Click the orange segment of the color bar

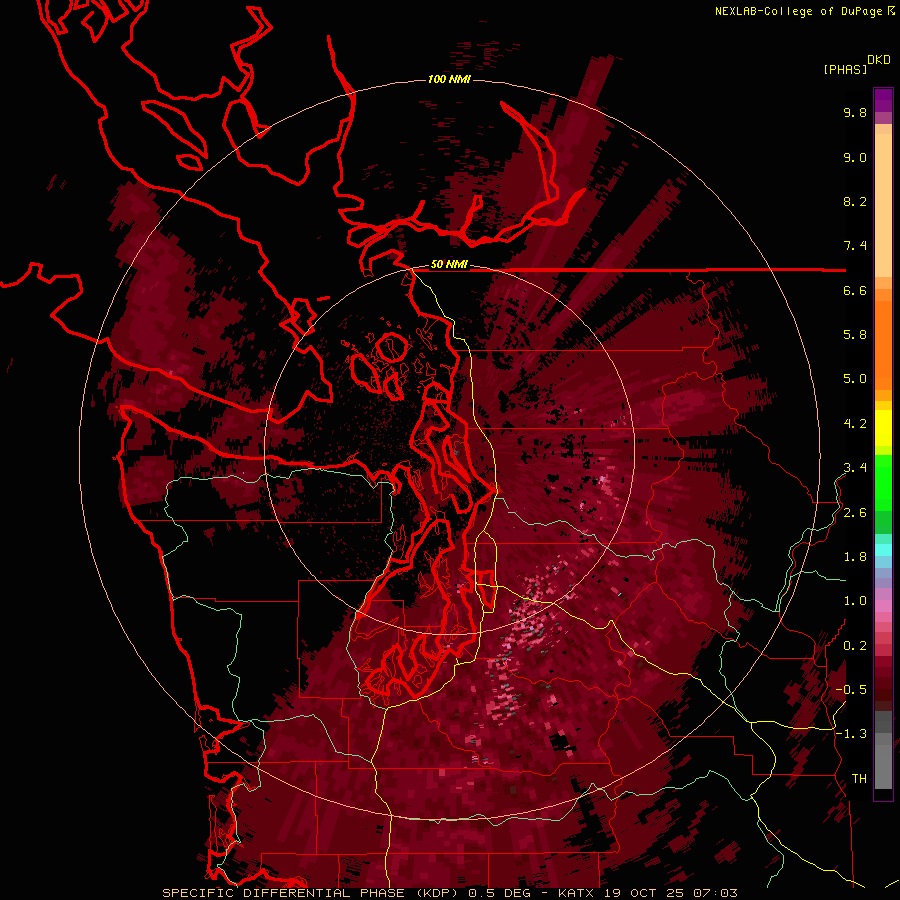coord(883,344)
